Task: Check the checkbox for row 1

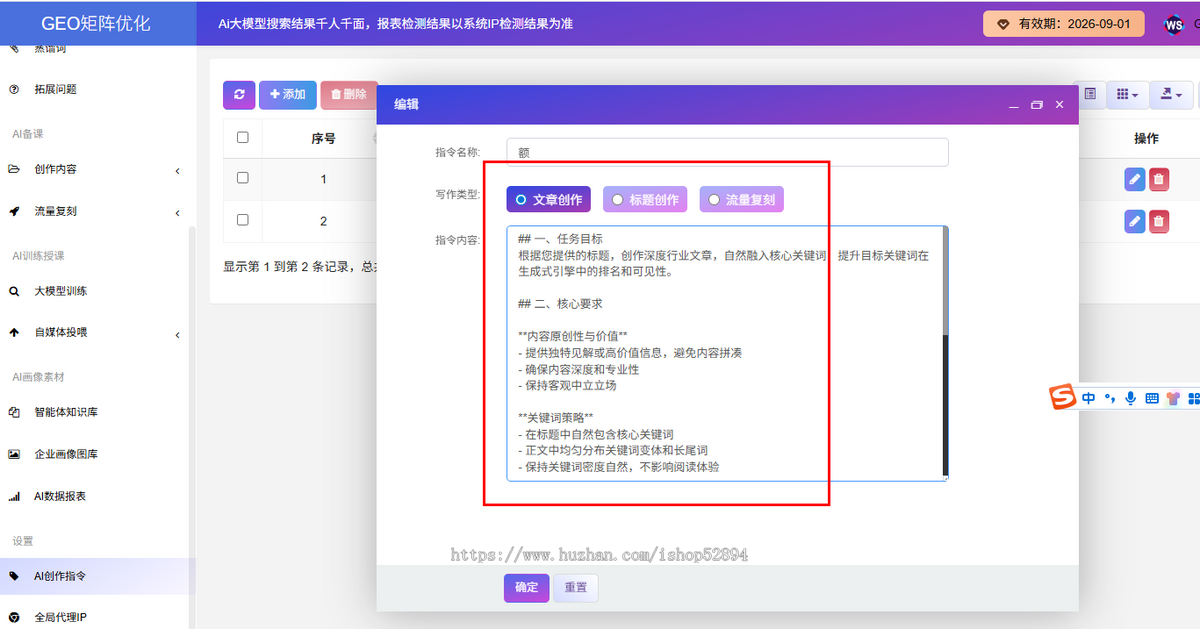Action: point(242,178)
